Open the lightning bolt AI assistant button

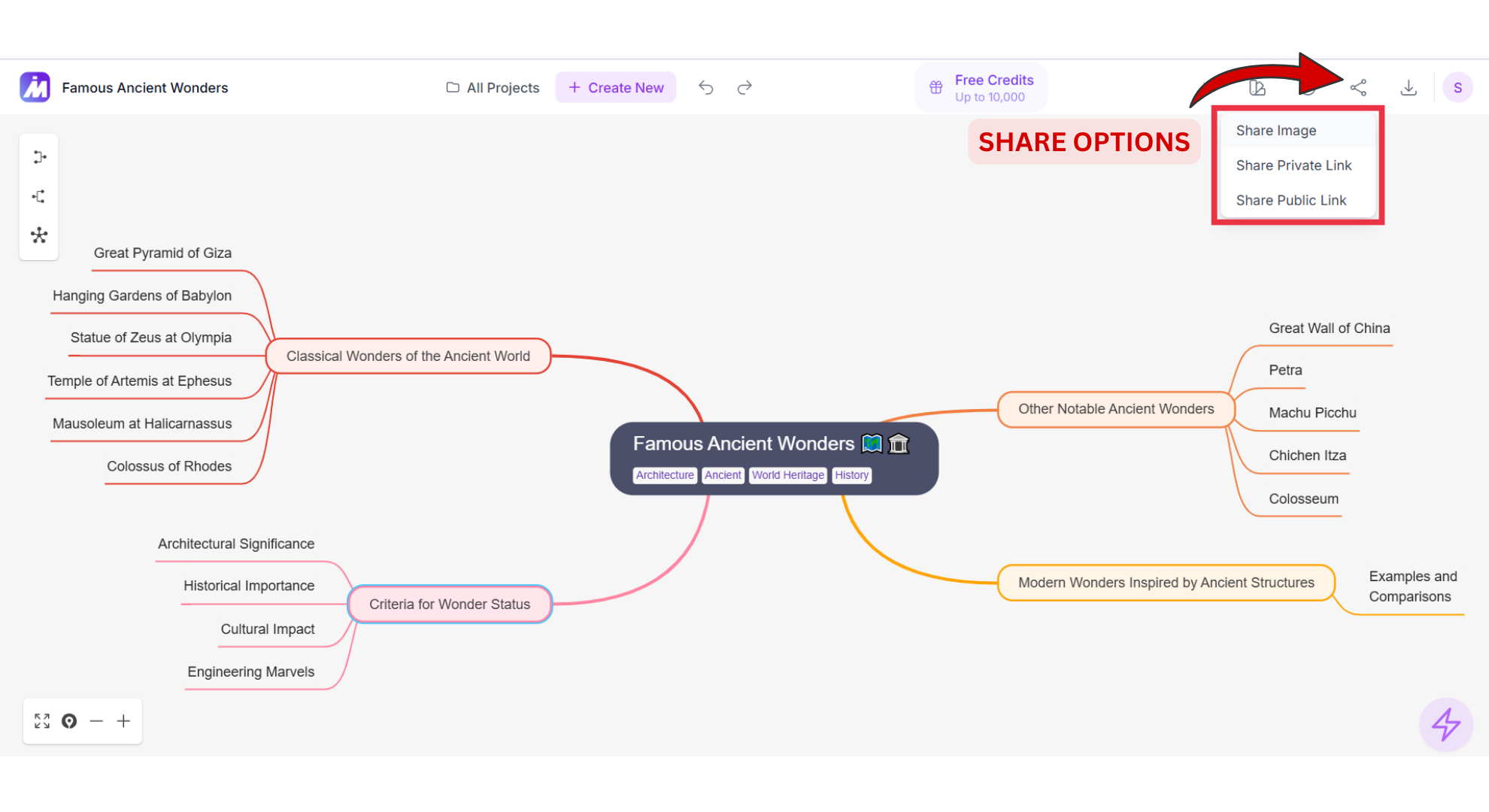coord(1445,725)
